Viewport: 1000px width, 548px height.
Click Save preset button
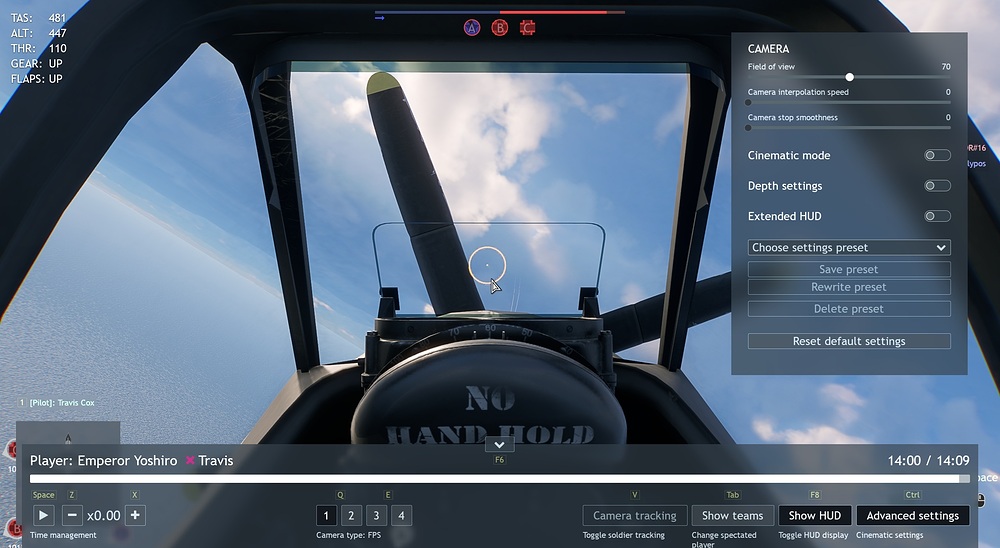point(849,269)
